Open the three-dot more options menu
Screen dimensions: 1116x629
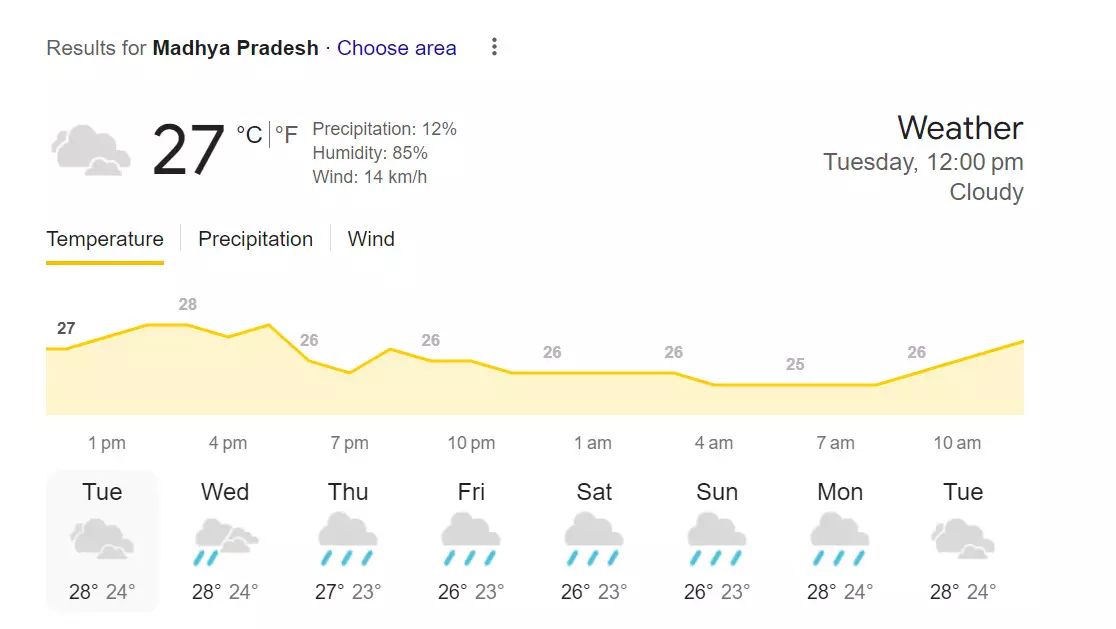coord(494,47)
